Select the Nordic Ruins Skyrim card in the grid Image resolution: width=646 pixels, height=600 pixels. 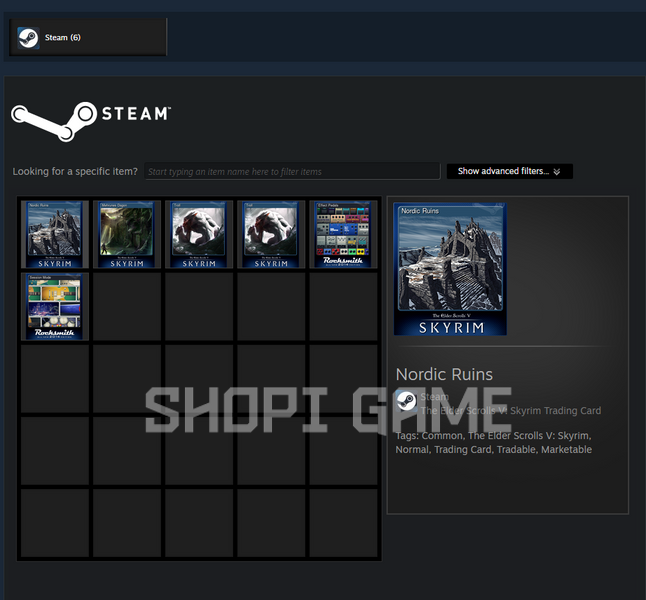click(x=55, y=234)
